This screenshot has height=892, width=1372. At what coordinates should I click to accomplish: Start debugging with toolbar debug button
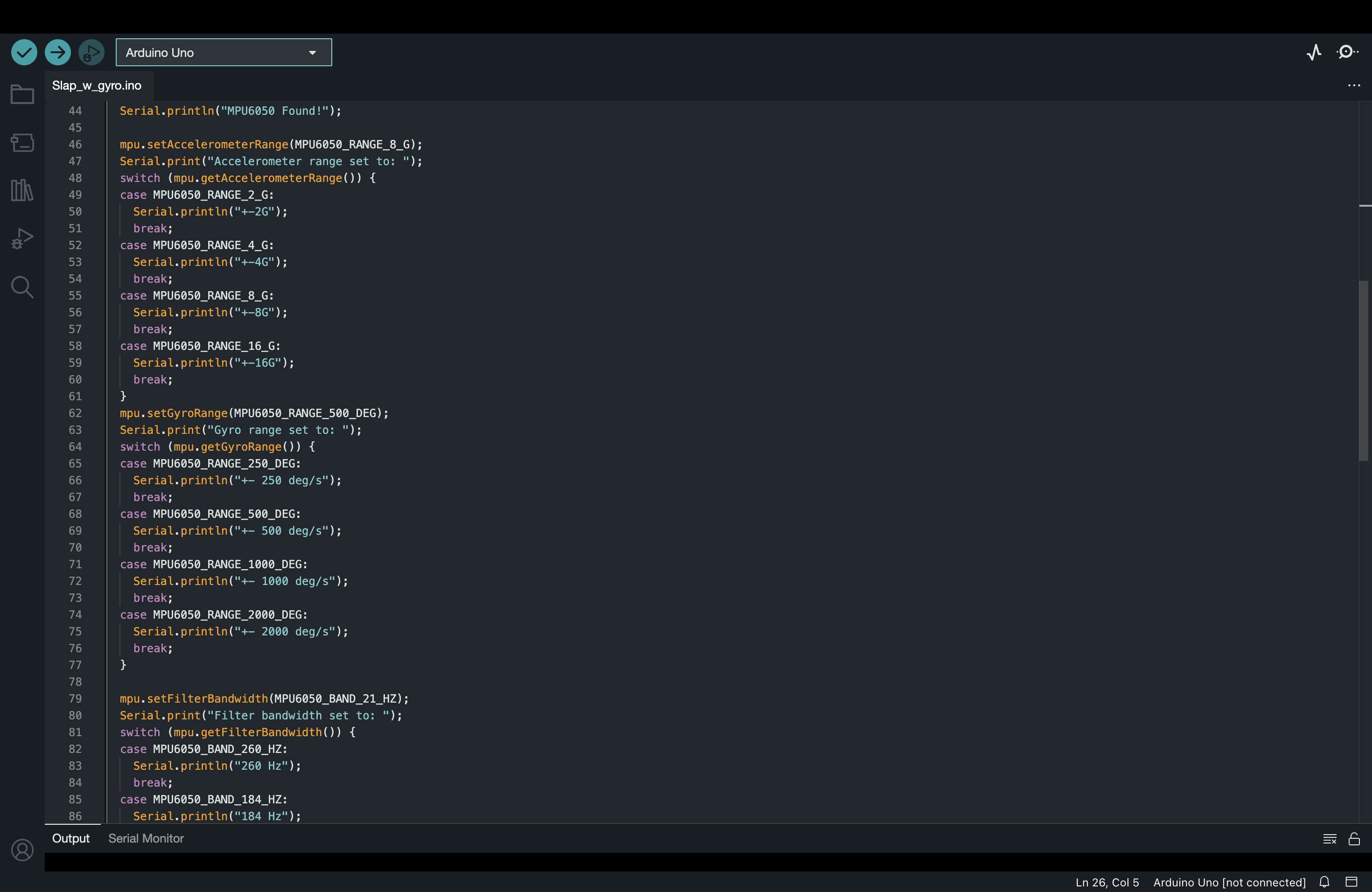tap(91, 52)
